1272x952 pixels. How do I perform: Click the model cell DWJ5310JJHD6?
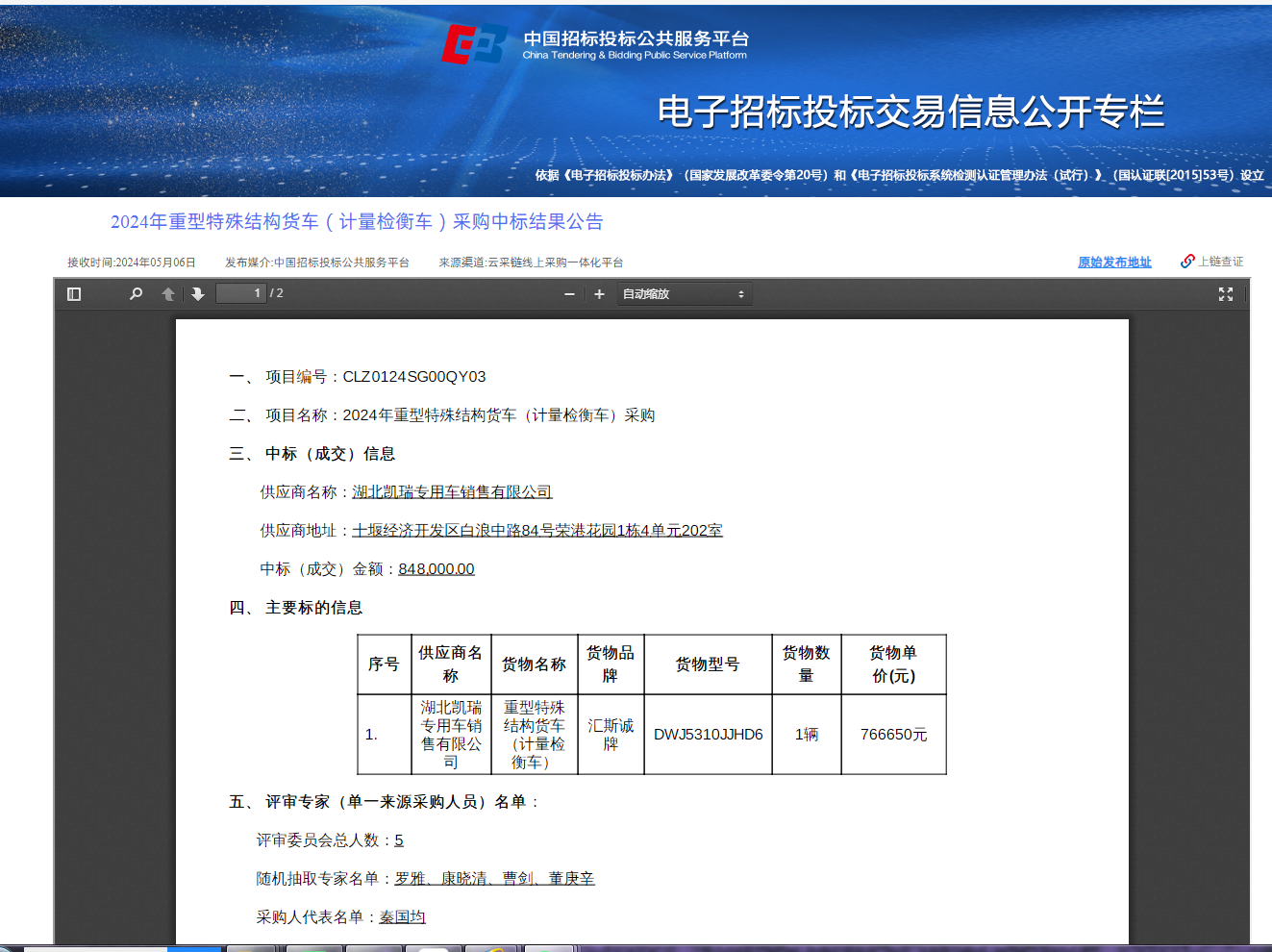click(x=708, y=735)
